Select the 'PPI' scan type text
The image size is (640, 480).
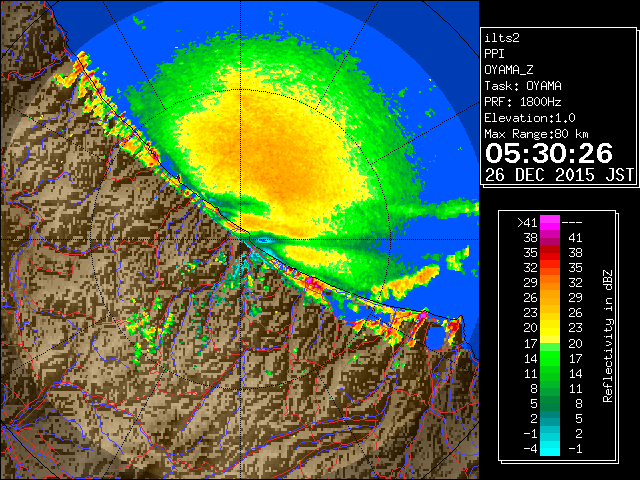tap(494, 54)
